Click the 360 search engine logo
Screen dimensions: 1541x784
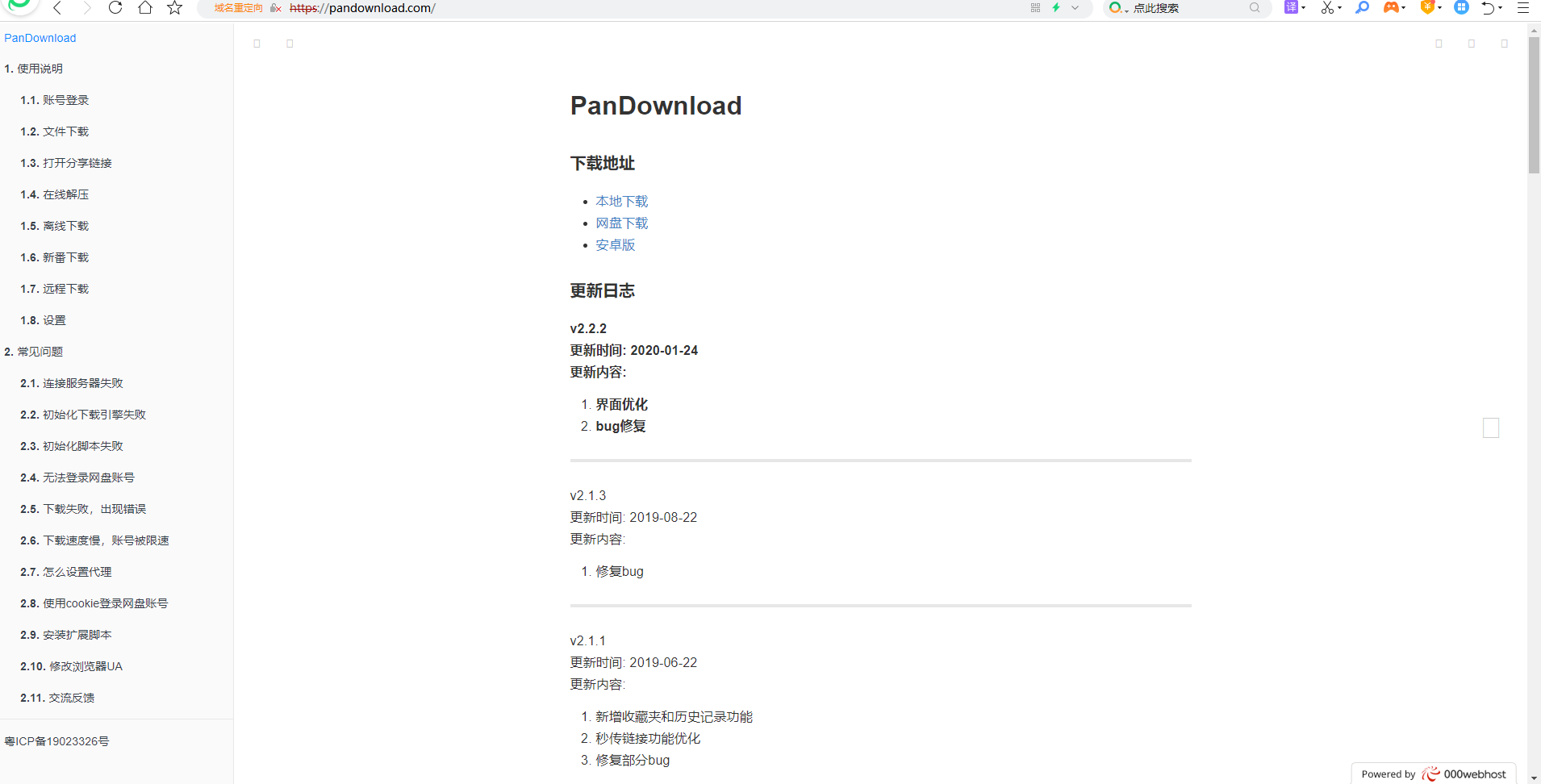tap(1115, 8)
